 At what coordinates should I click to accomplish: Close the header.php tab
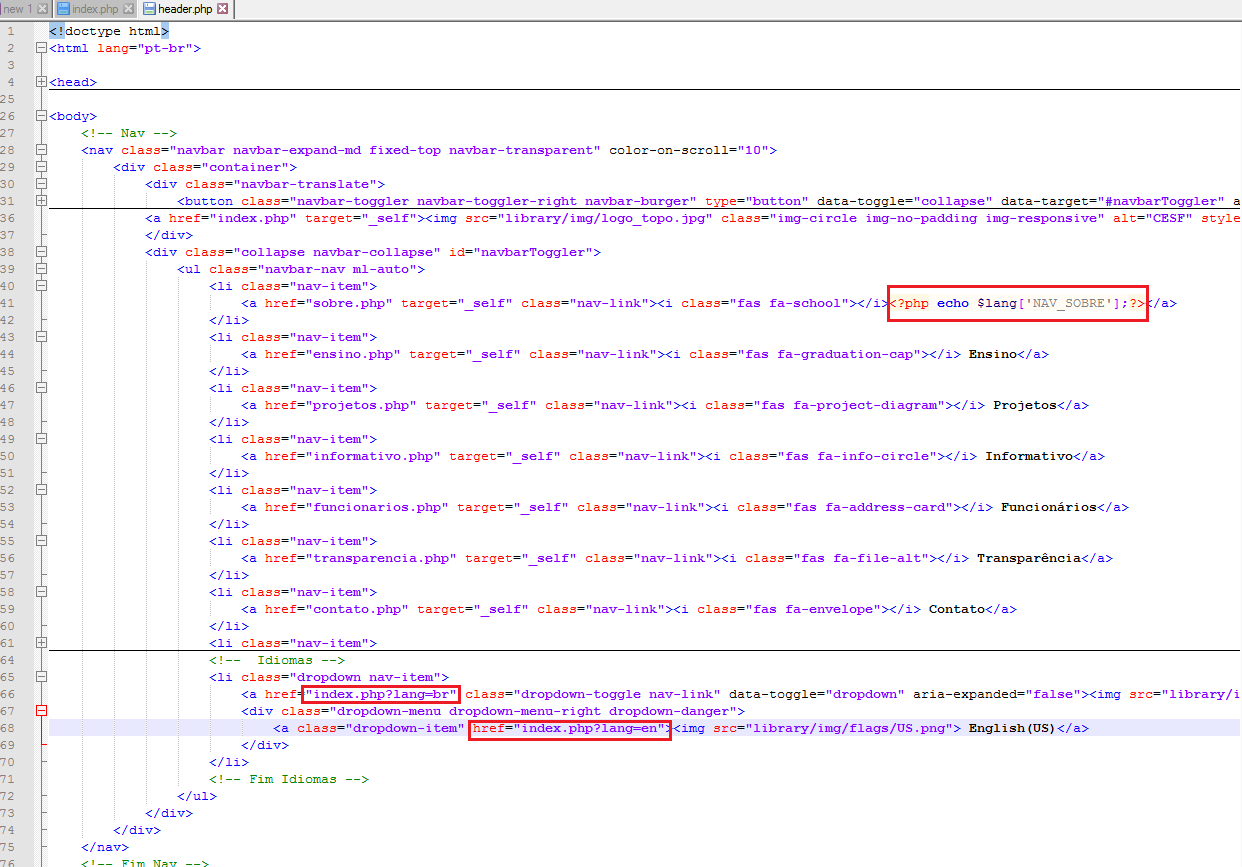[x=222, y=9]
